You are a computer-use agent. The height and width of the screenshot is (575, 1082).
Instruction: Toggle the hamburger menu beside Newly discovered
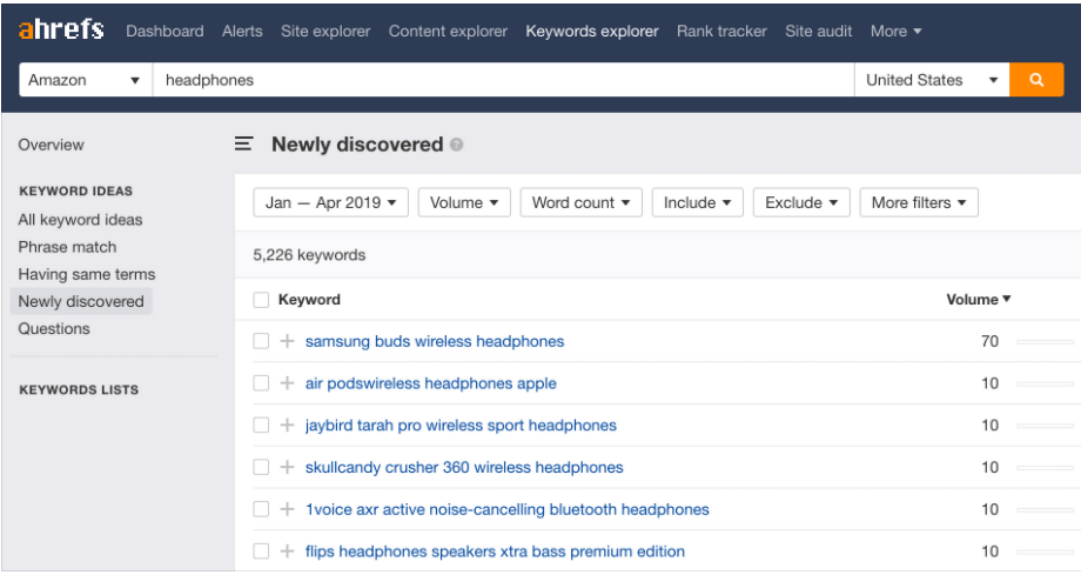coord(244,144)
